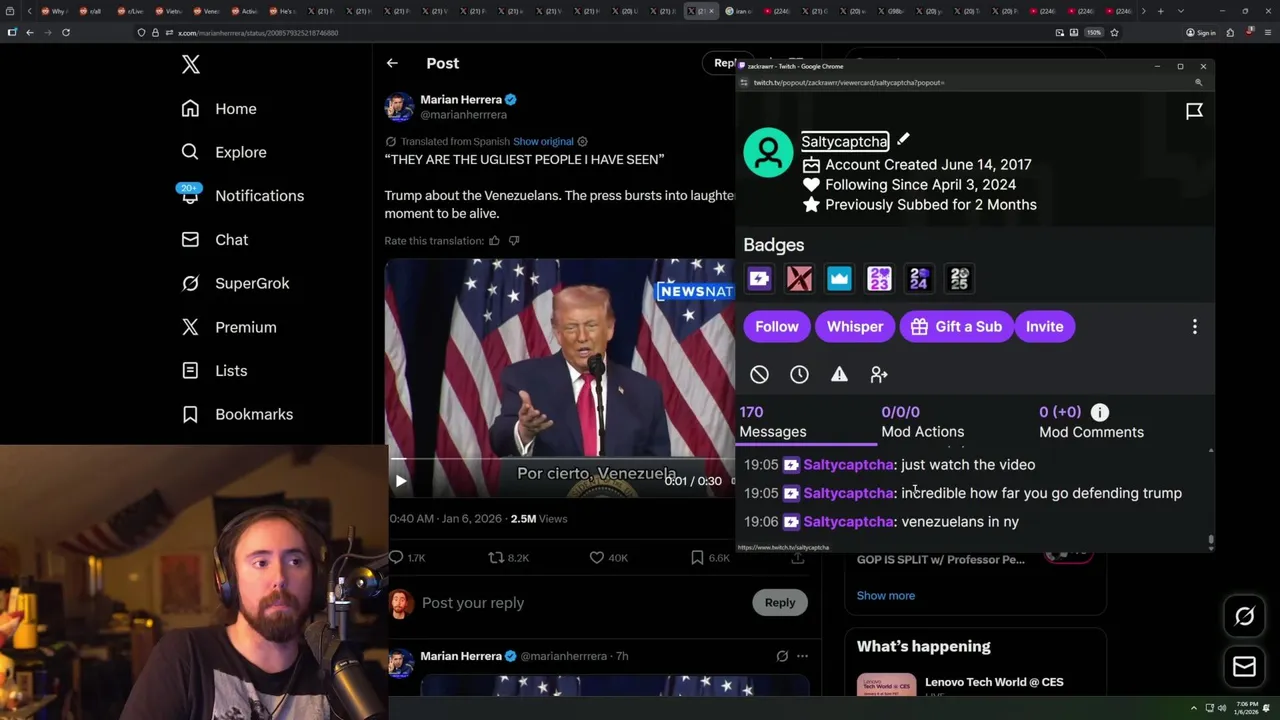Click Saltycaptcha's green avatar
Image resolution: width=1280 pixels, height=720 pixels.
point(768,153)
